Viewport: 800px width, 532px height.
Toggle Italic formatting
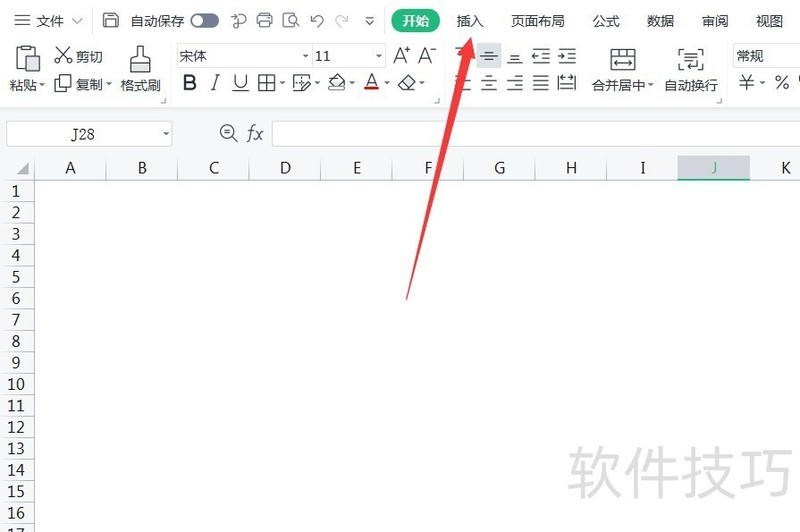point(215,83)
